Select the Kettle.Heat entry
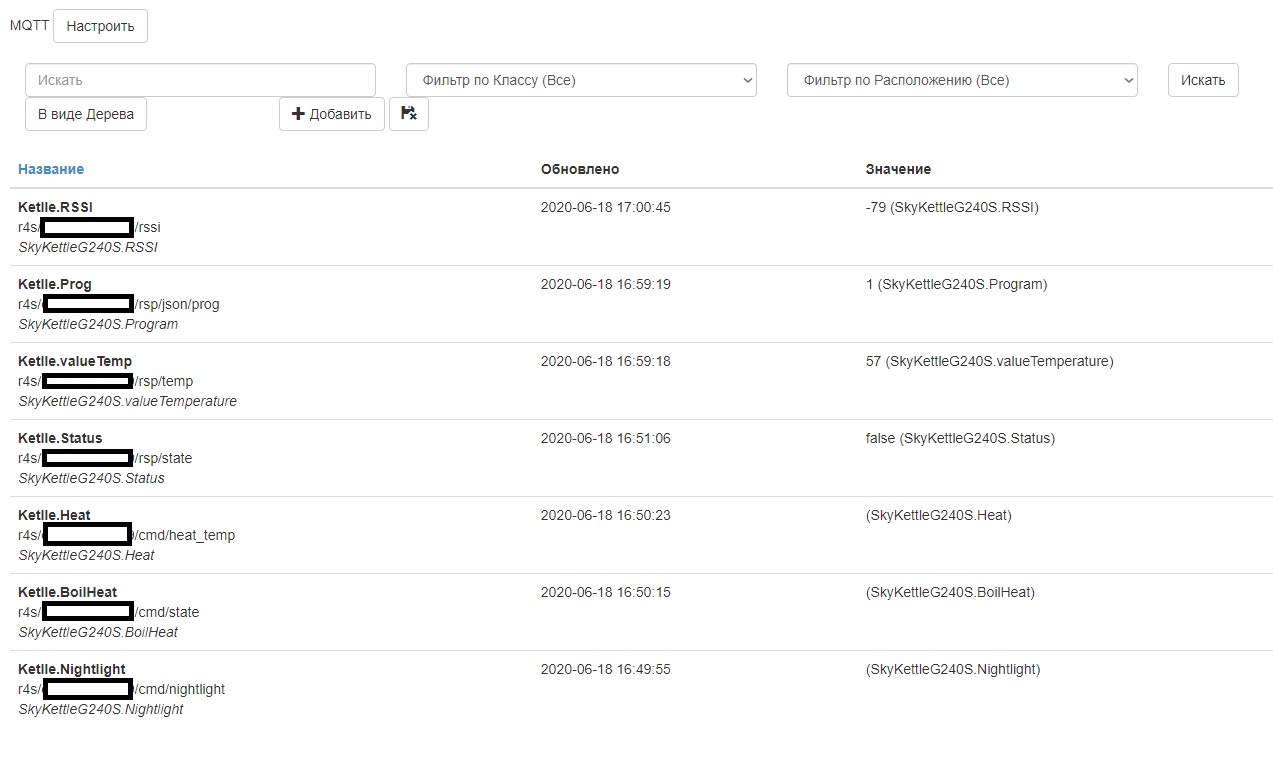Screen dimensions: 1273x760 tap(54, 515)
